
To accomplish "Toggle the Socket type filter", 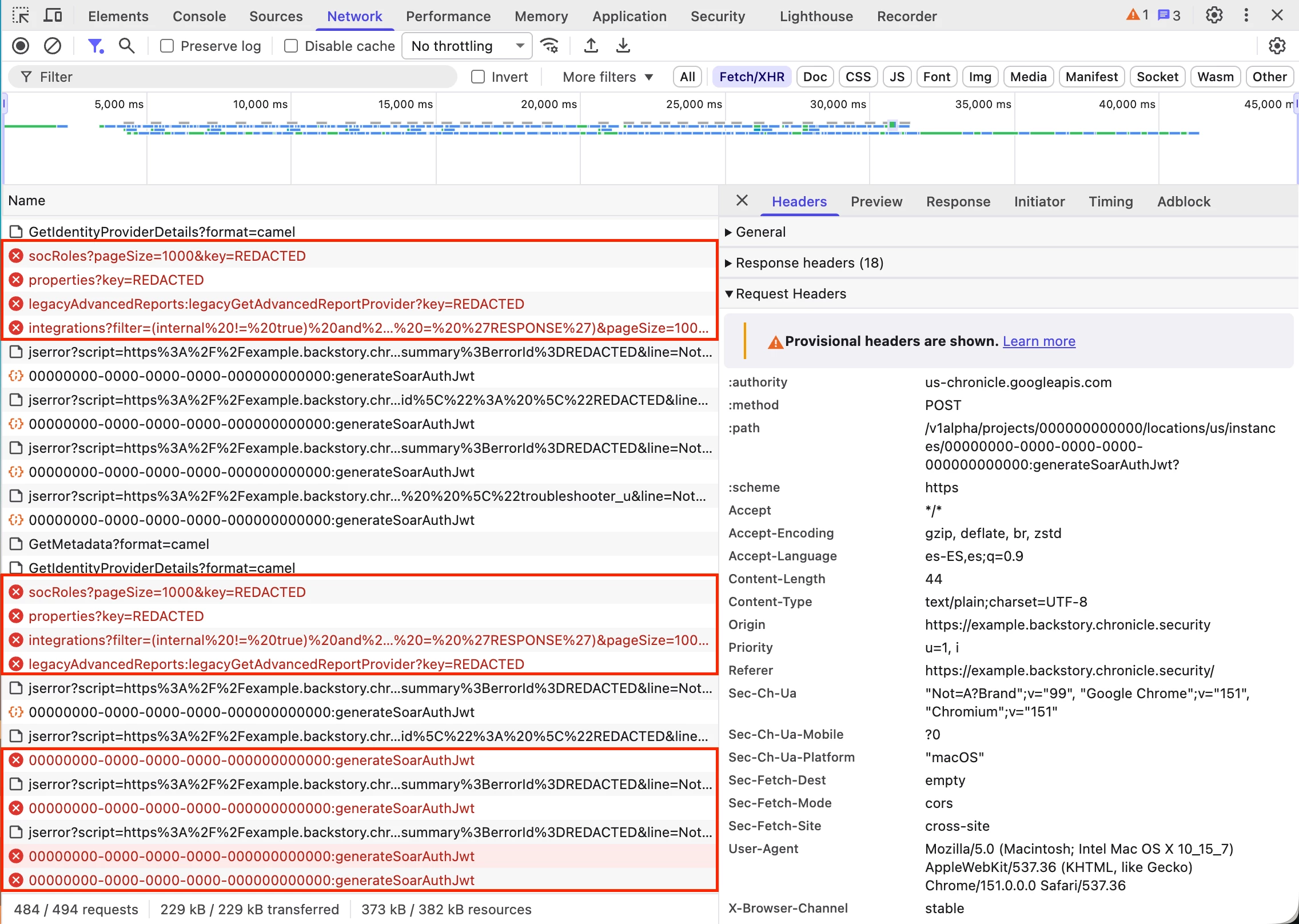I will [1157, 77].
